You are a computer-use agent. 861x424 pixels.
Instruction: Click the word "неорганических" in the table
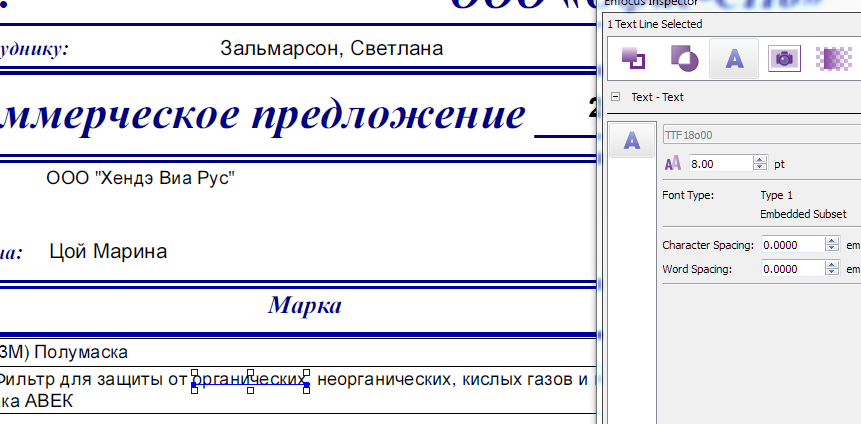click(x=386, y=380)
